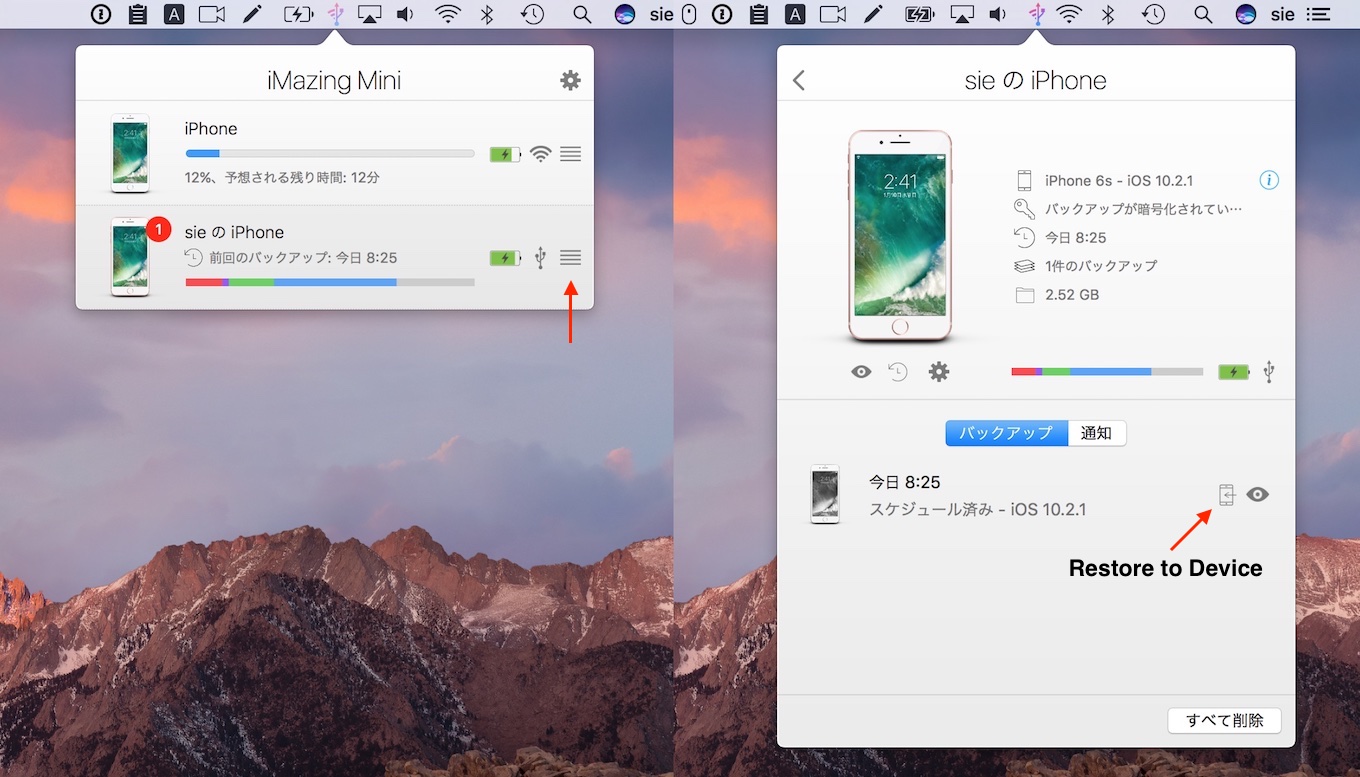1360x777 pixels.
Task: Click the USB icon next to sie の iPhone battery
Action: pos(540,257)
